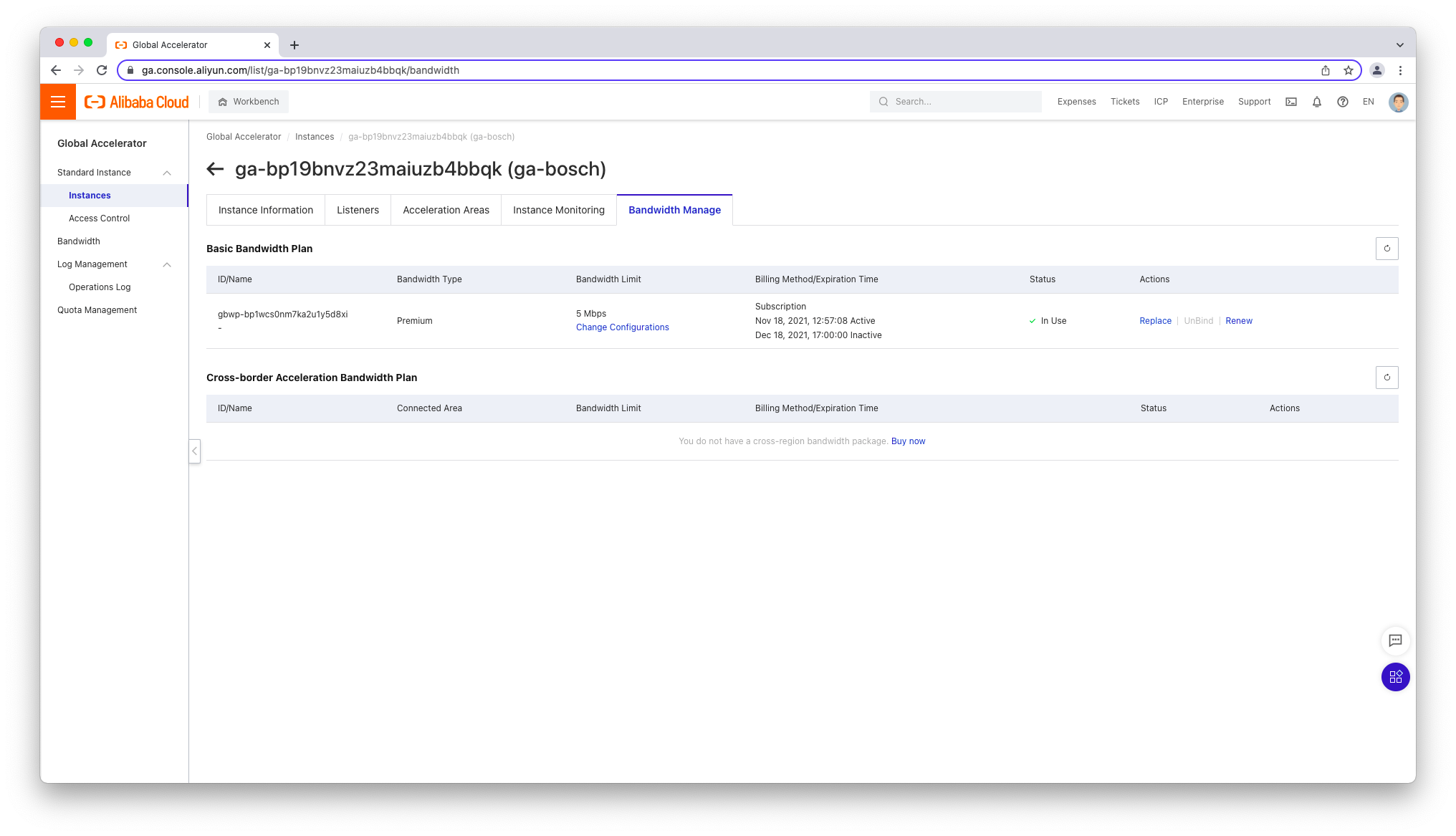Click Renew for the bandwidth plan

pos(1238,321)
